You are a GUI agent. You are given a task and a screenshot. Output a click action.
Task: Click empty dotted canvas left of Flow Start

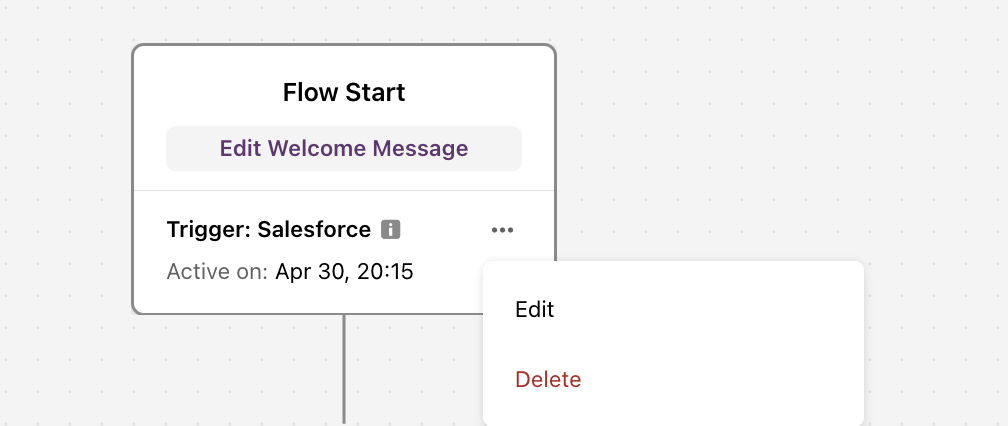click(64, 193)
